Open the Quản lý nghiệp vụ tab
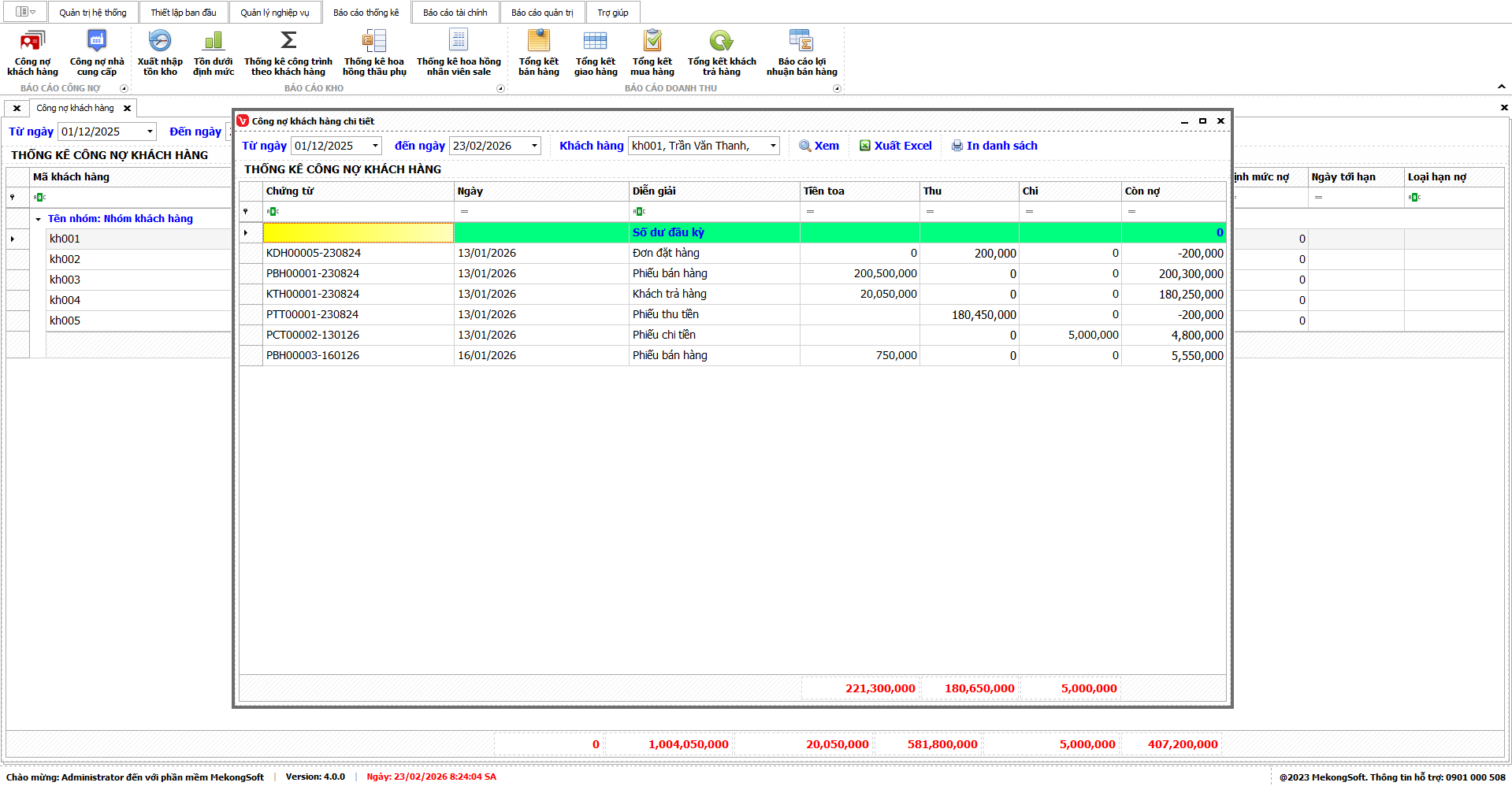The width and height of the screenshot is (1512, 786). (275, 13)
